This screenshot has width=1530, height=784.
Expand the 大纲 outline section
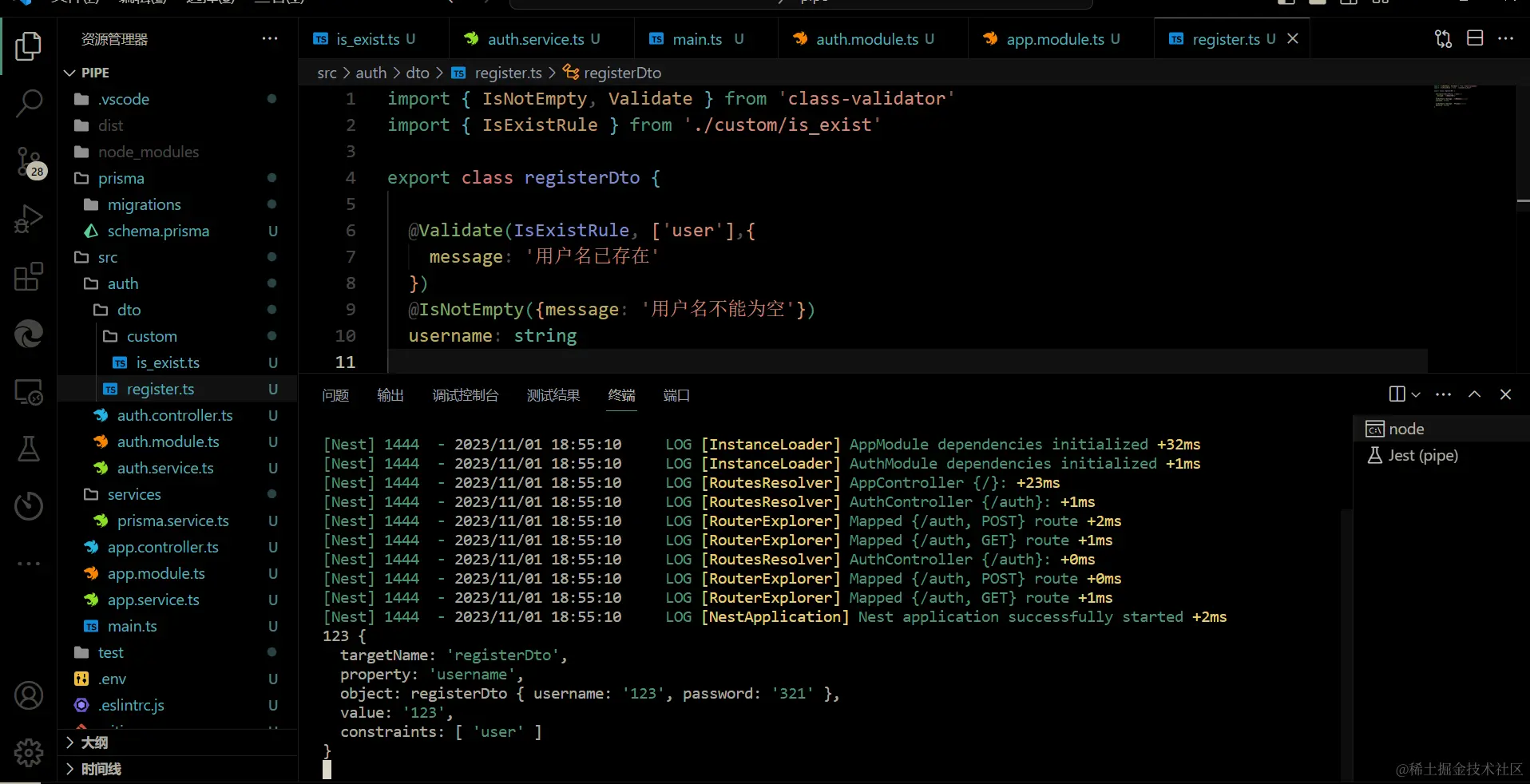pos(178,742)
